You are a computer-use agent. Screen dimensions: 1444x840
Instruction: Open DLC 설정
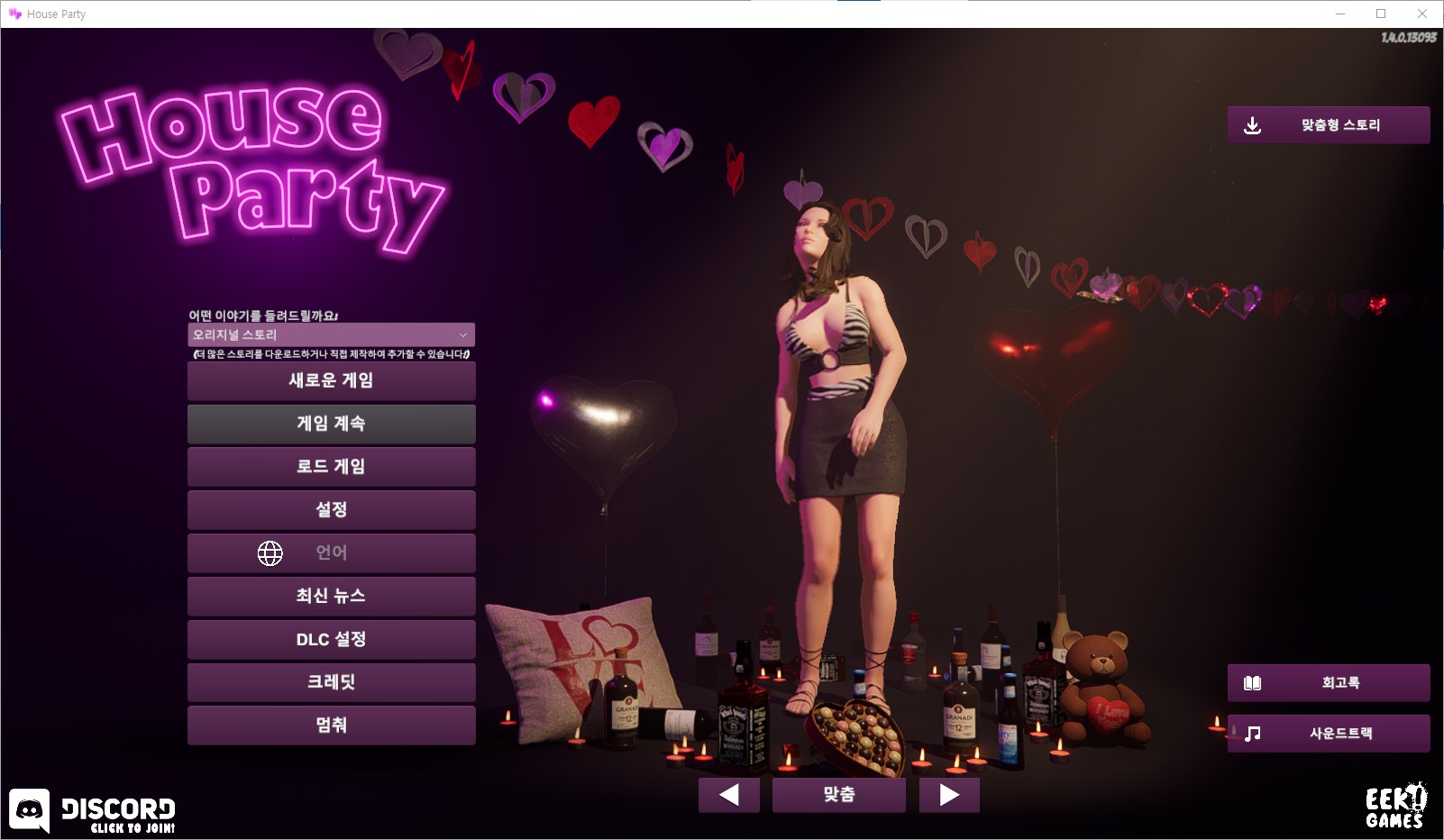click(331, 639)
